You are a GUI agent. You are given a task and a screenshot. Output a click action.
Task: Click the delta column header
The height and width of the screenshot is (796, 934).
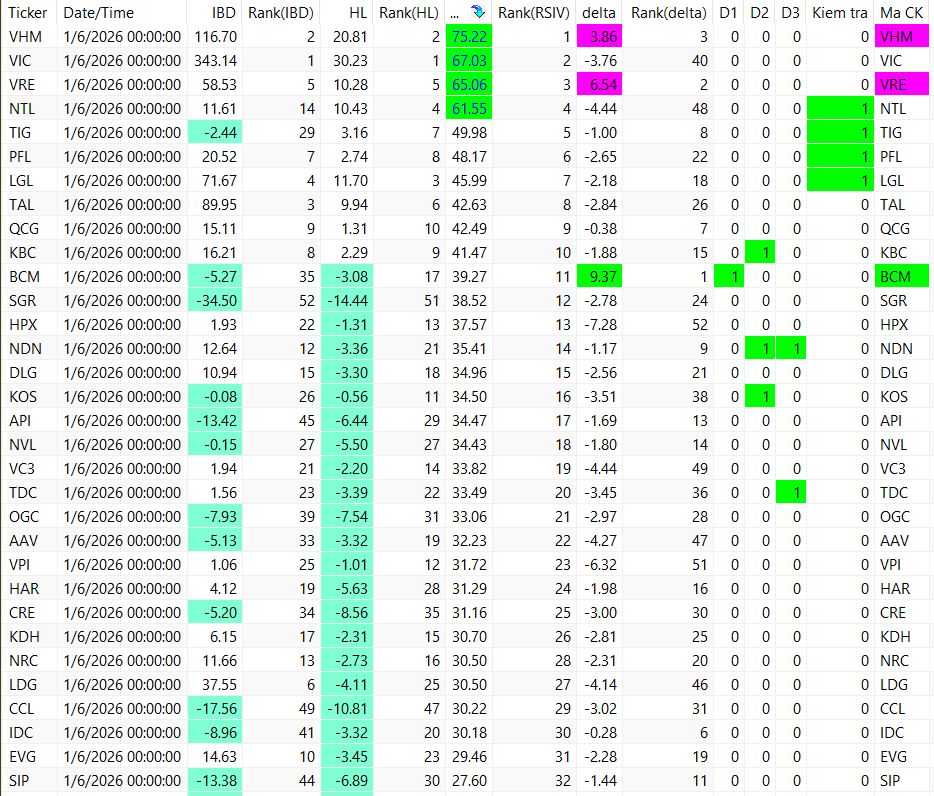point(599,13)
